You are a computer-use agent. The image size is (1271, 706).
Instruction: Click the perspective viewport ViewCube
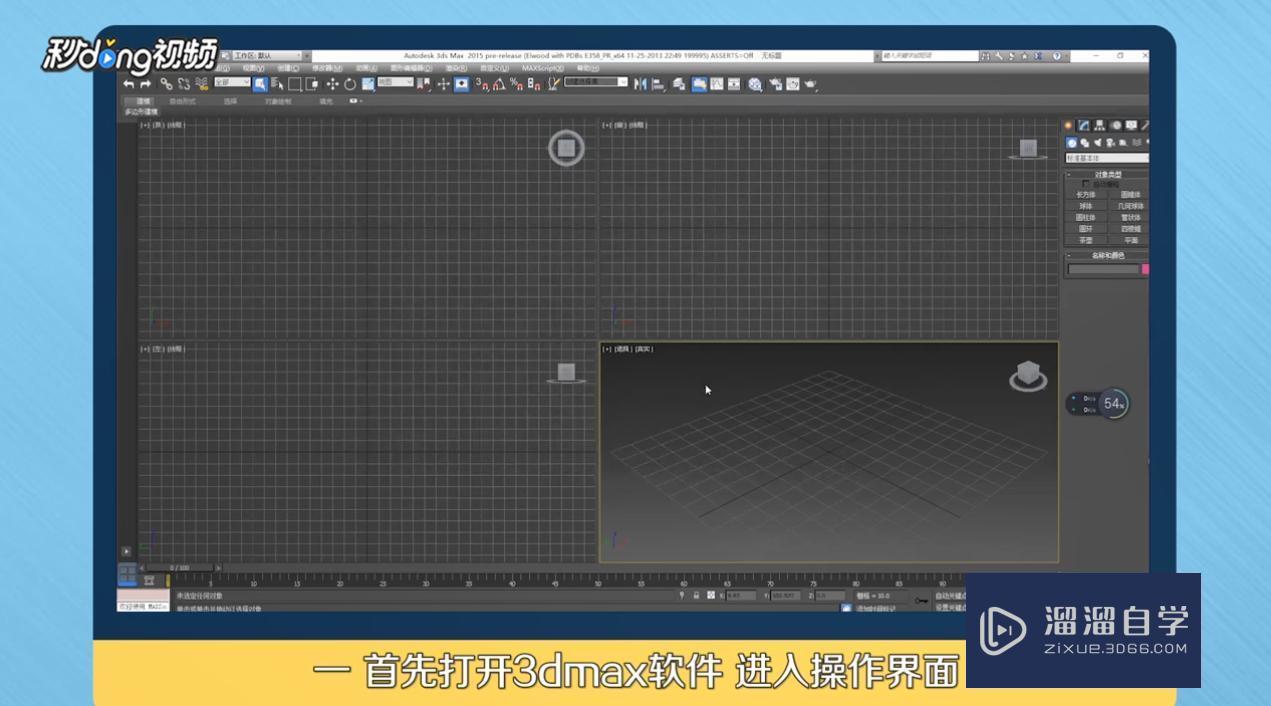[1027, 377]
